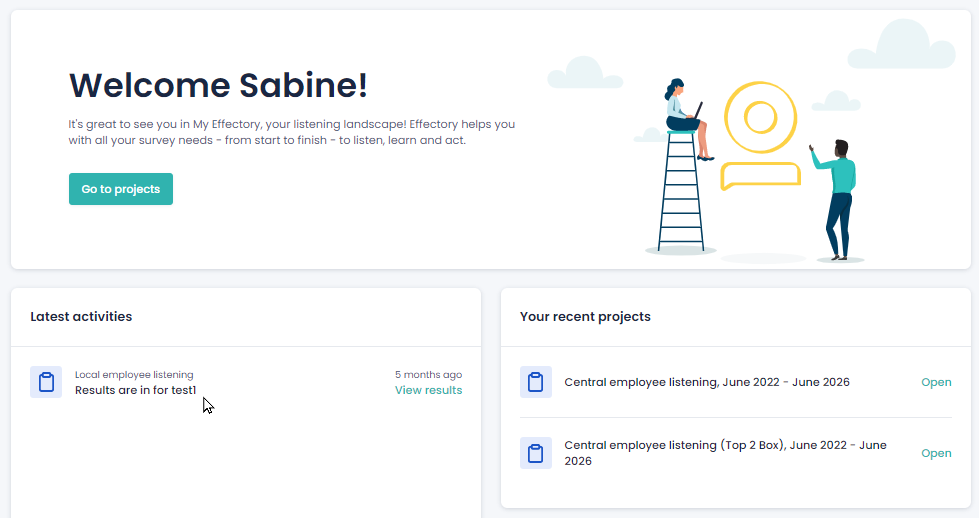Open the Top 2 Box project
The image size is (979, 518).
[x=936, y=453]
